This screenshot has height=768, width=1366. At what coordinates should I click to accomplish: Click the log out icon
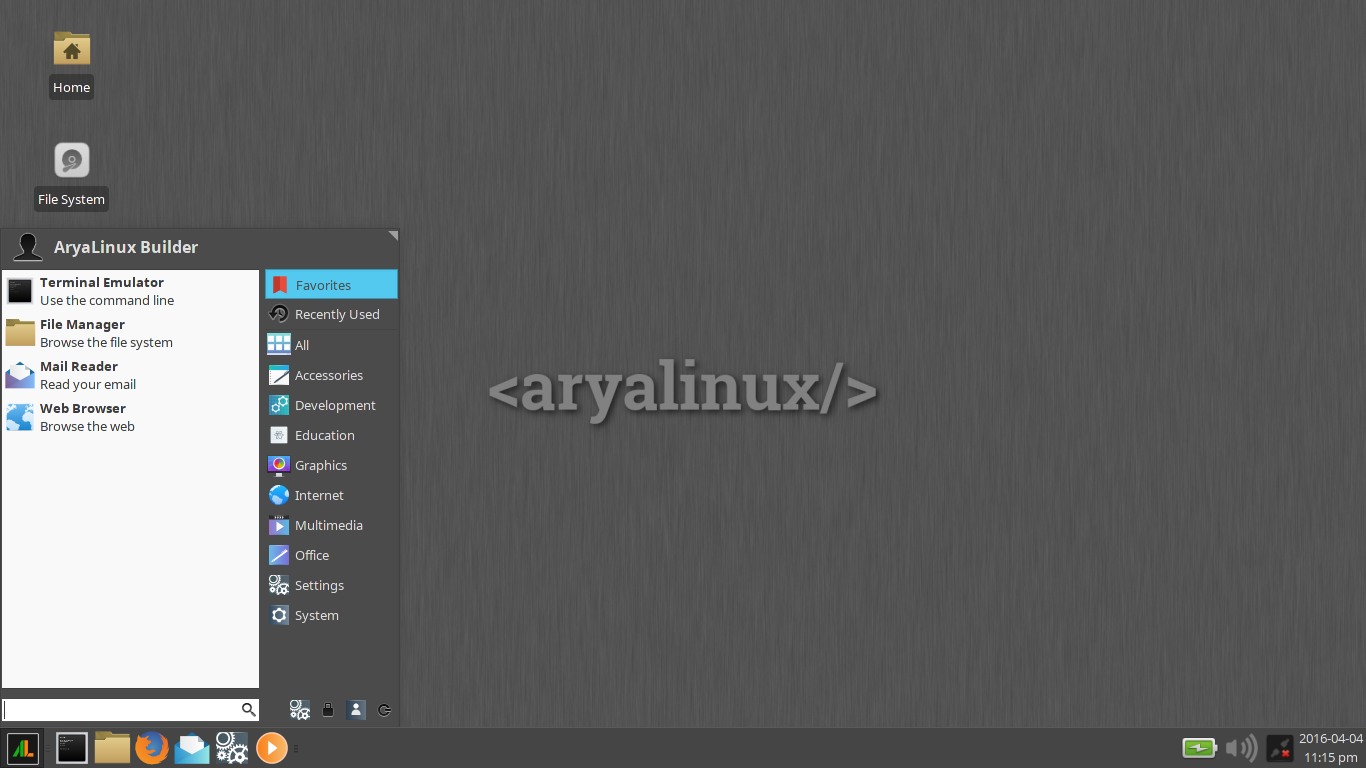(384, 710)
